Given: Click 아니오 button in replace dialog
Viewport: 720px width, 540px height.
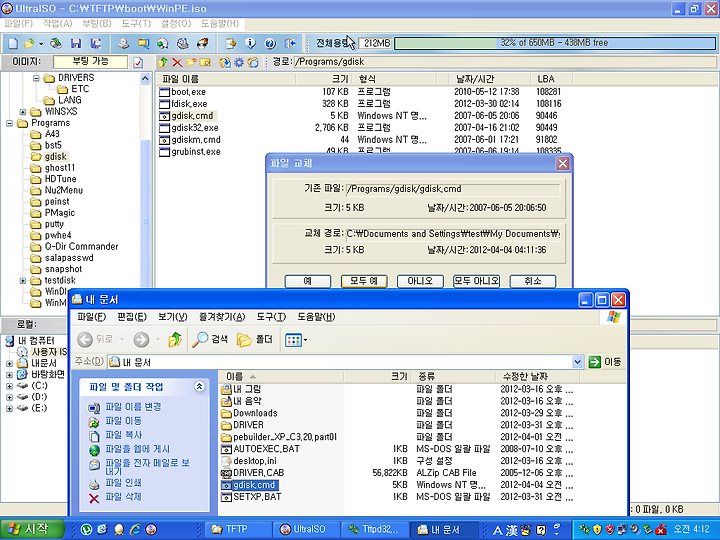Looking at the screenshot, I should click(420, 281).
